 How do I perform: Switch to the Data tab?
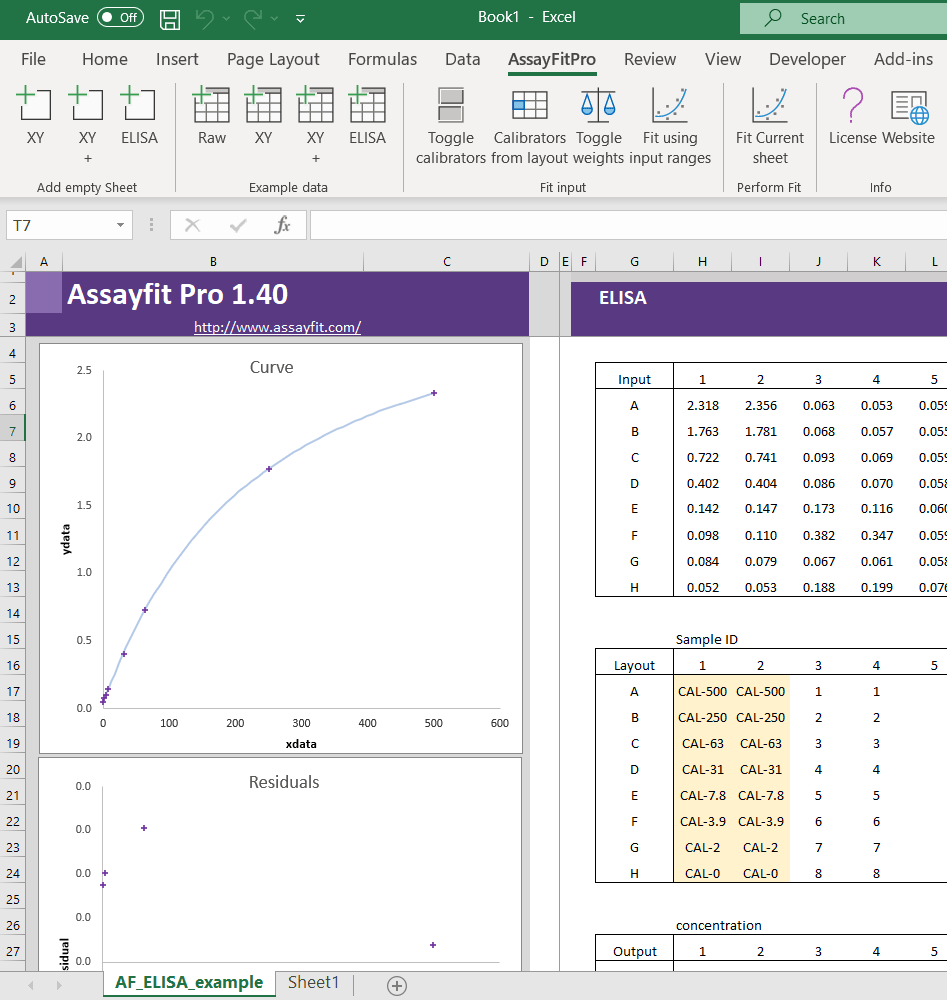point(462,59)
